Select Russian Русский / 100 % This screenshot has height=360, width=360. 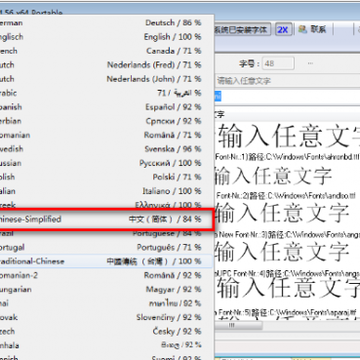point(106,163)
